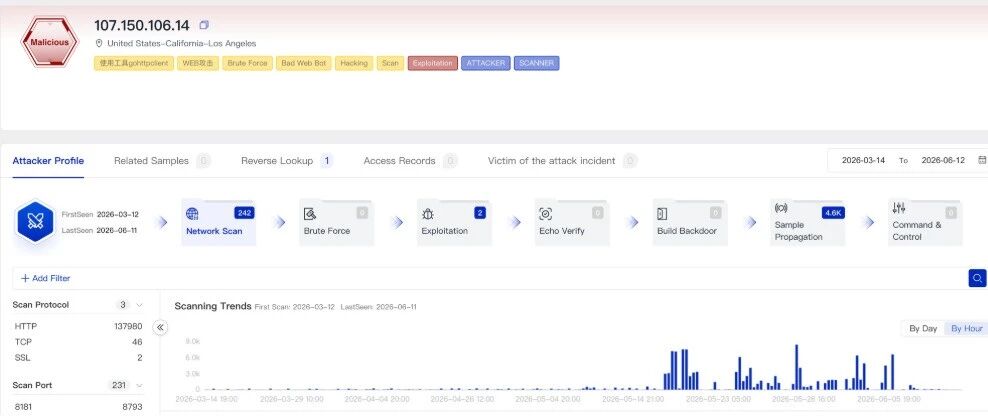988x420 pixels.
Task: Switch chart to By Day
Action: [923, 329]
